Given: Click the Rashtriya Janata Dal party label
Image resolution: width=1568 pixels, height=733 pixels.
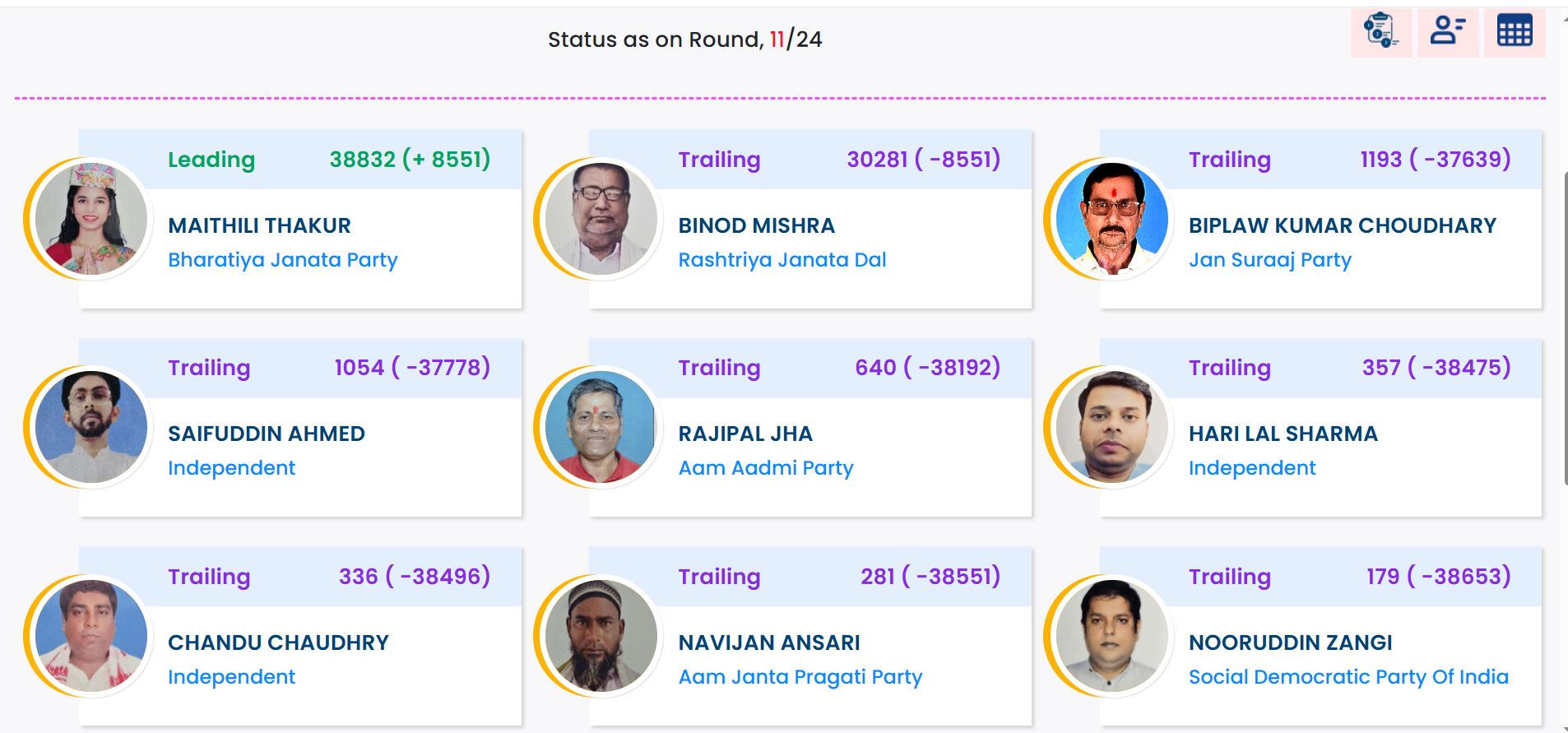Looking at the screenshot, I should 782,260.
